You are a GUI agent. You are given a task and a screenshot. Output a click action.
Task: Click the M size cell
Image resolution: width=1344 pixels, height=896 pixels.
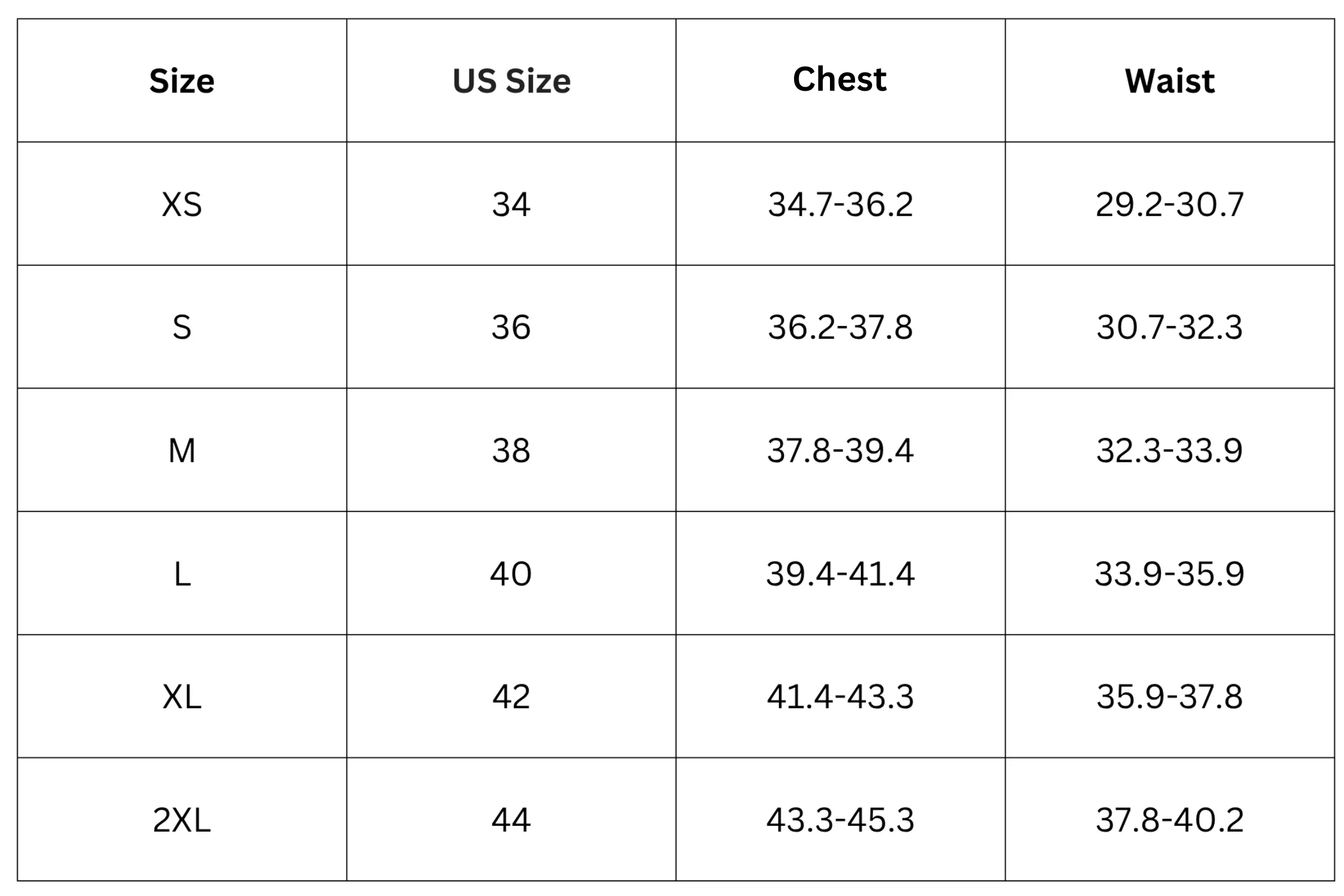pyautogui.click(x=181, y=451)
